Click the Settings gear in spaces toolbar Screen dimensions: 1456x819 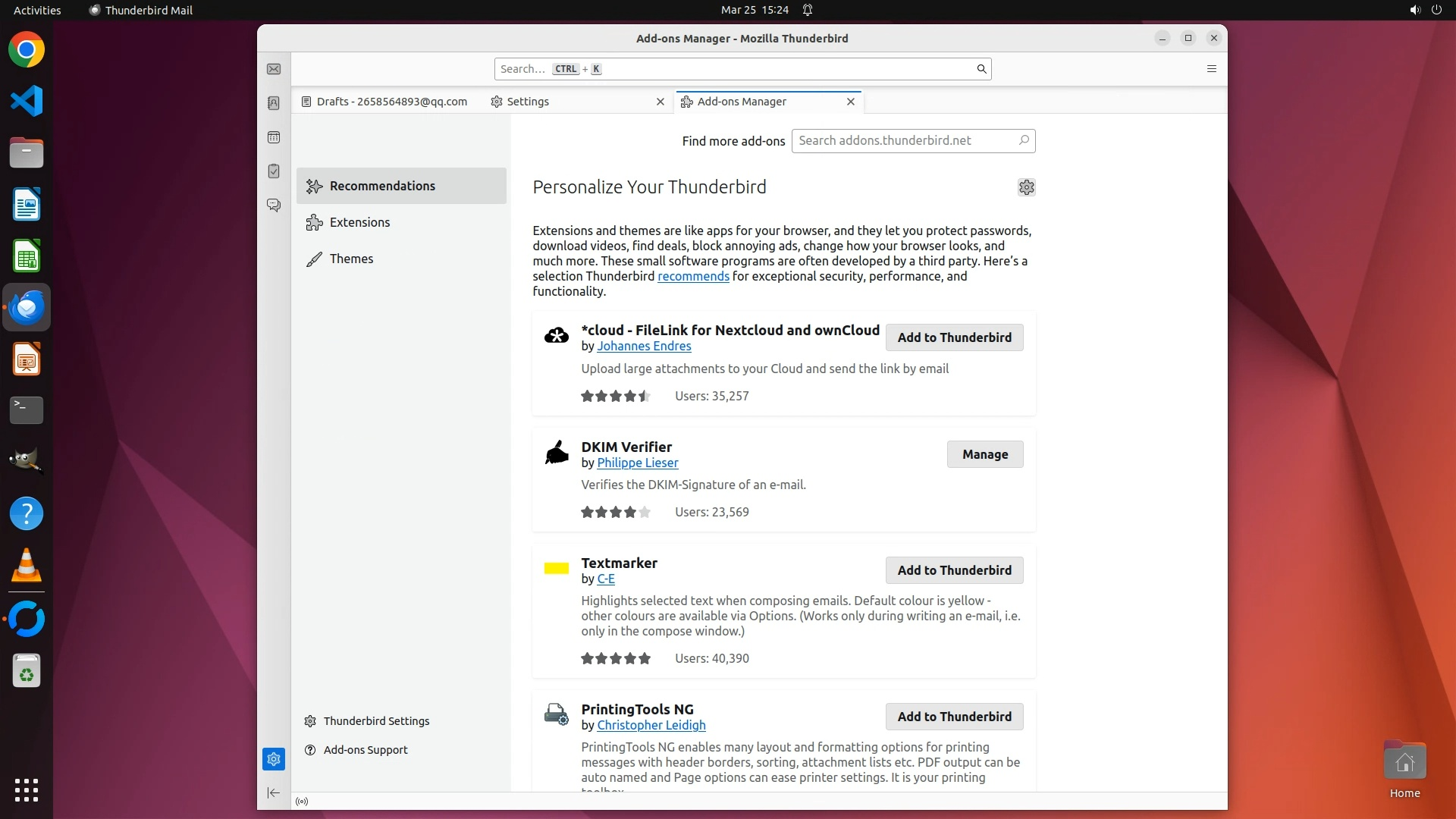(274, 759)
